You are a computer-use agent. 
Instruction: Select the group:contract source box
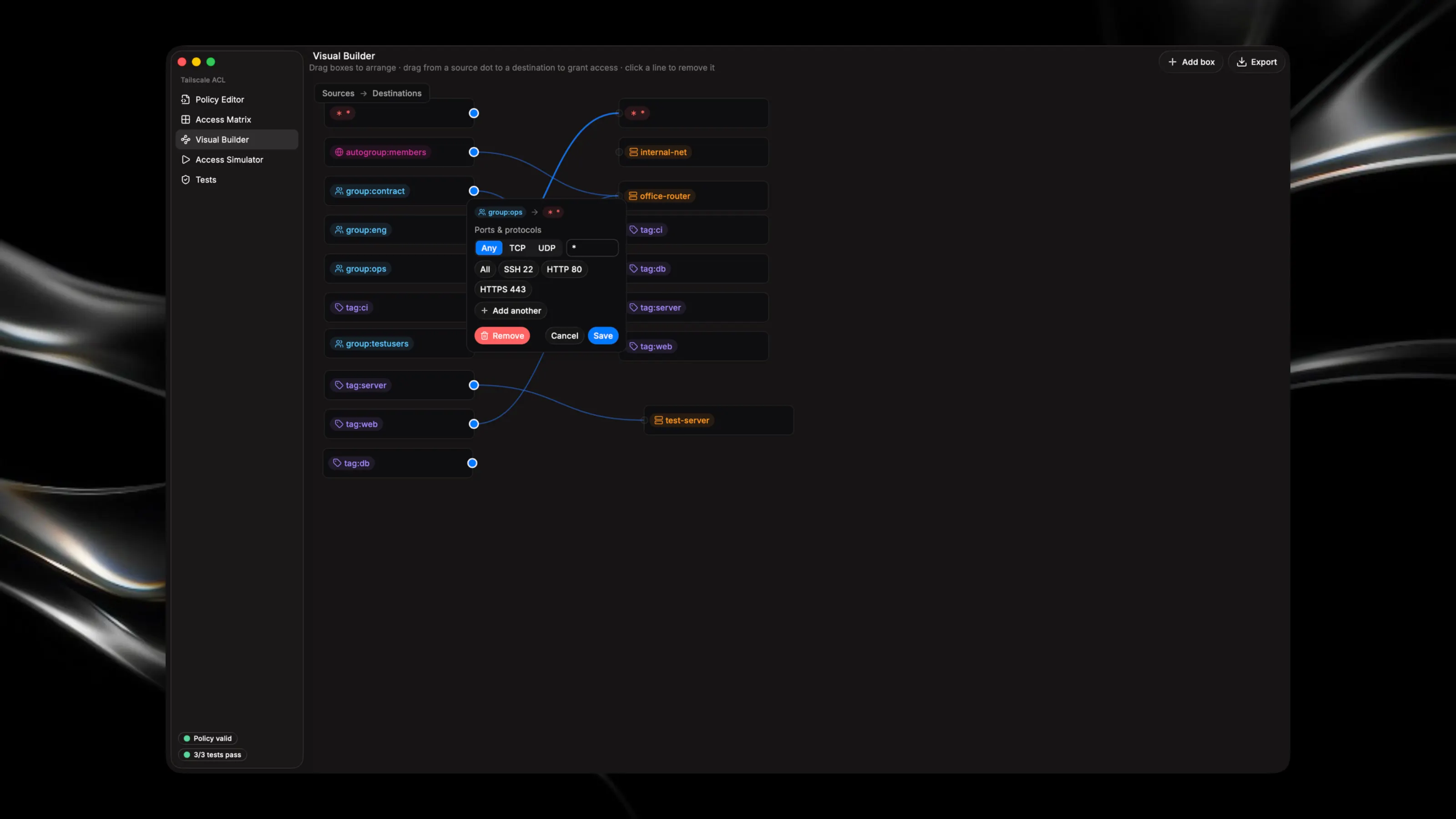tap(399, 191)
